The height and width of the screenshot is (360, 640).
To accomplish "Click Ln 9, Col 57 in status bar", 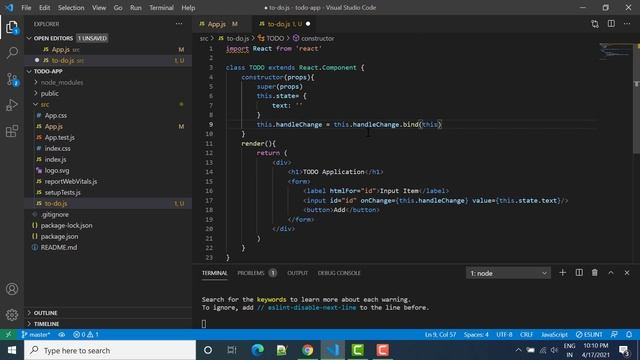I will (x=440, y=334).
